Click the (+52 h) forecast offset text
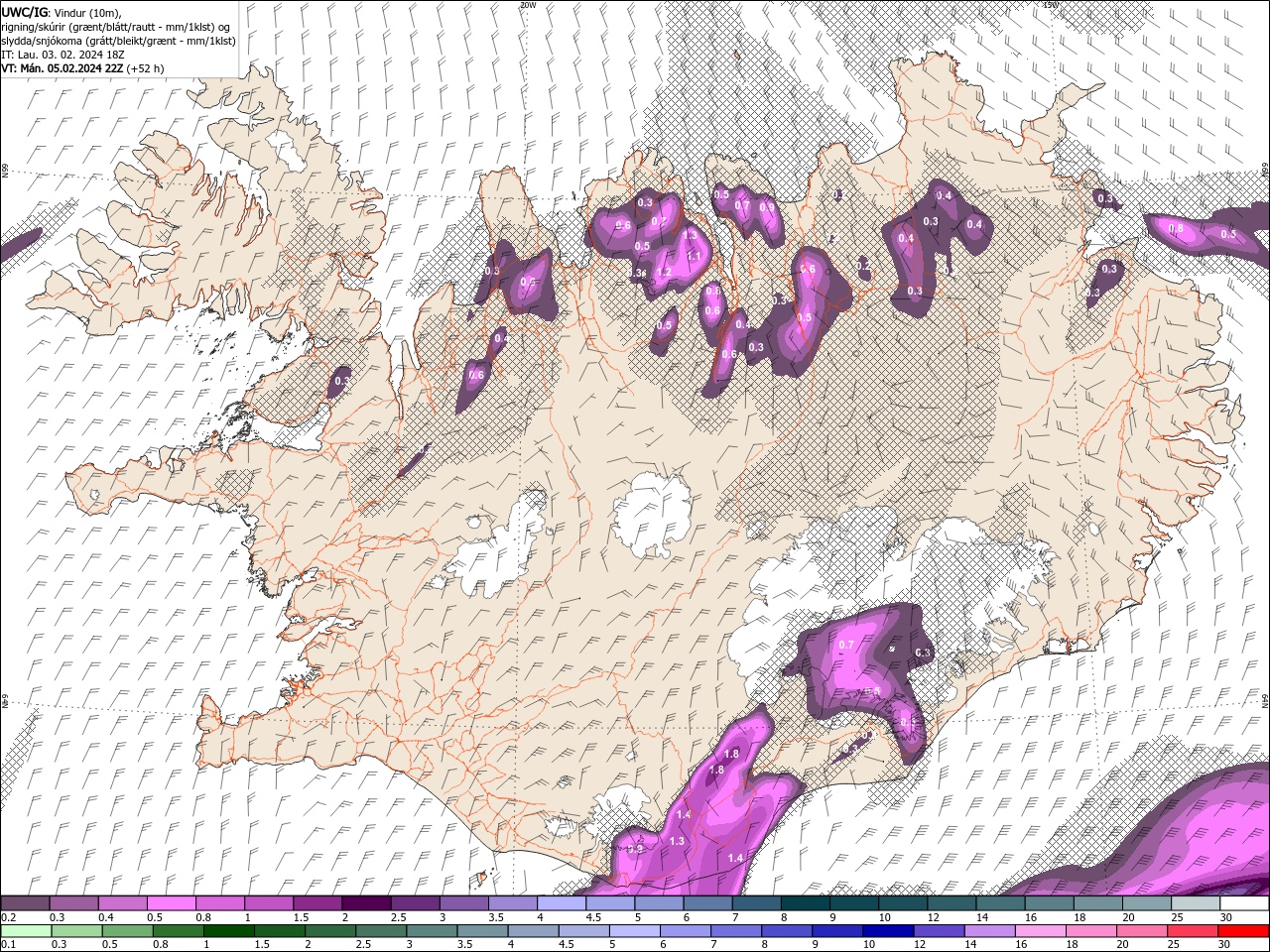The height and width of the screenshot is (952, 1270). point(146,68)
